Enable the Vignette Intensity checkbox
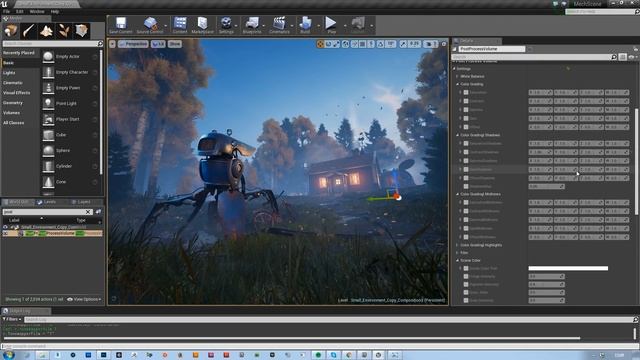The height and width of the screenshot is (360, 640). pos(466,284)
